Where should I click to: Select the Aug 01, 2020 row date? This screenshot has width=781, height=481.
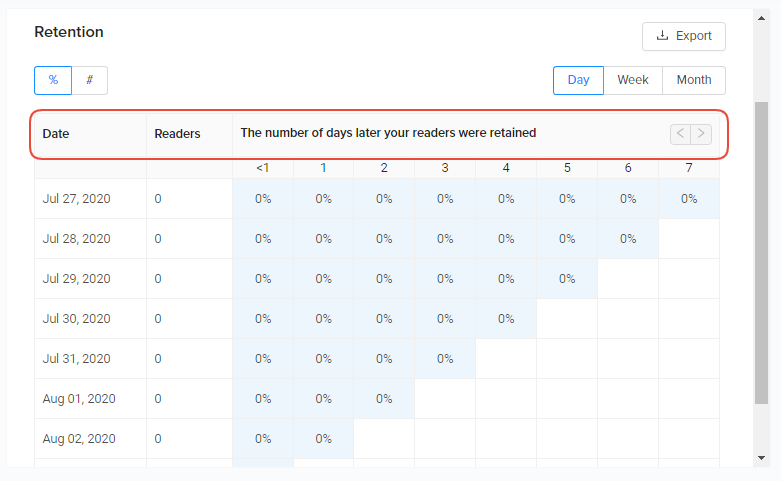pos(79,399)
